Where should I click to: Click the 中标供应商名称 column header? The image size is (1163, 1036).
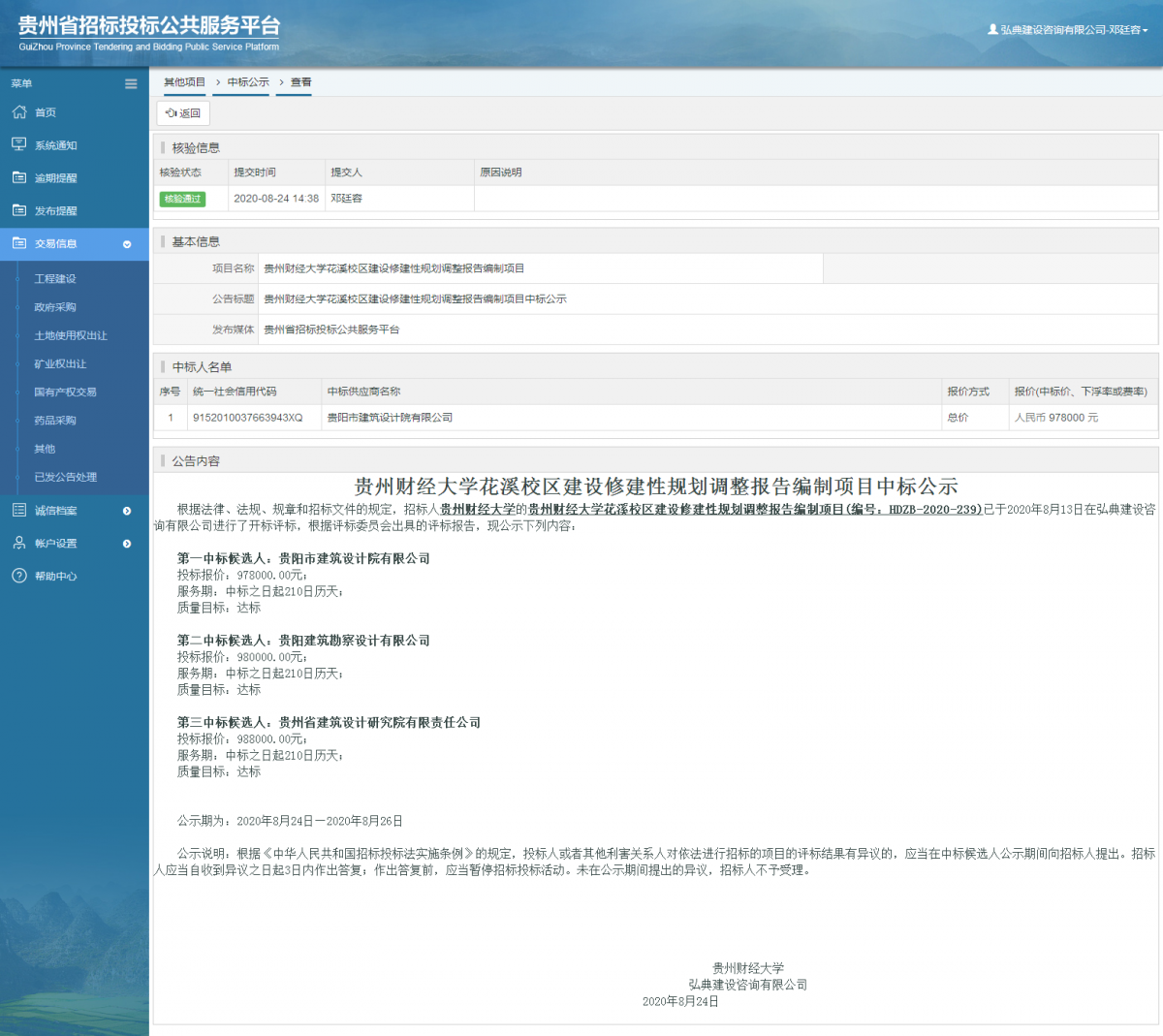363,392
